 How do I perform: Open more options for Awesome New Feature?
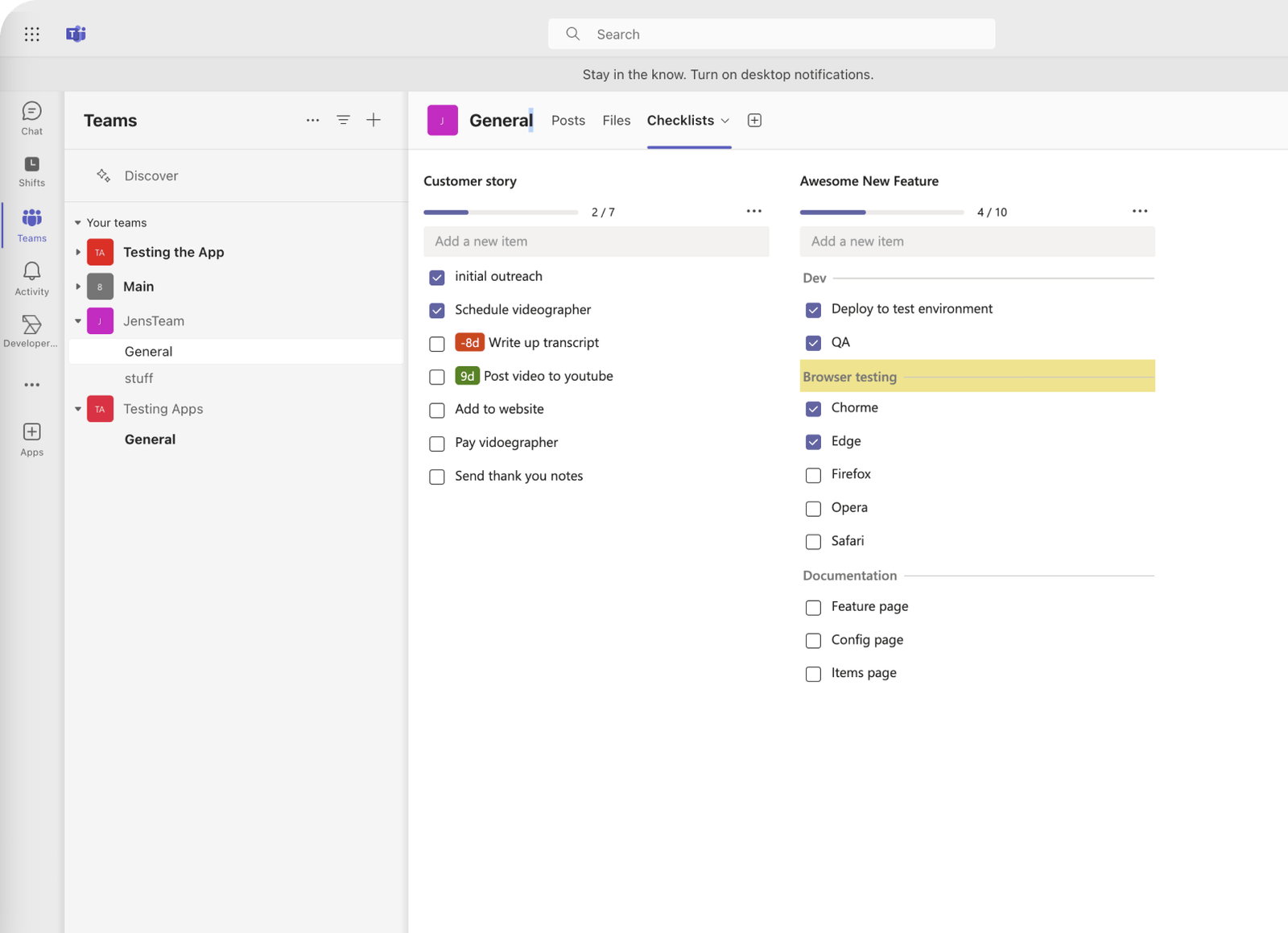[x=1140, y=211]
